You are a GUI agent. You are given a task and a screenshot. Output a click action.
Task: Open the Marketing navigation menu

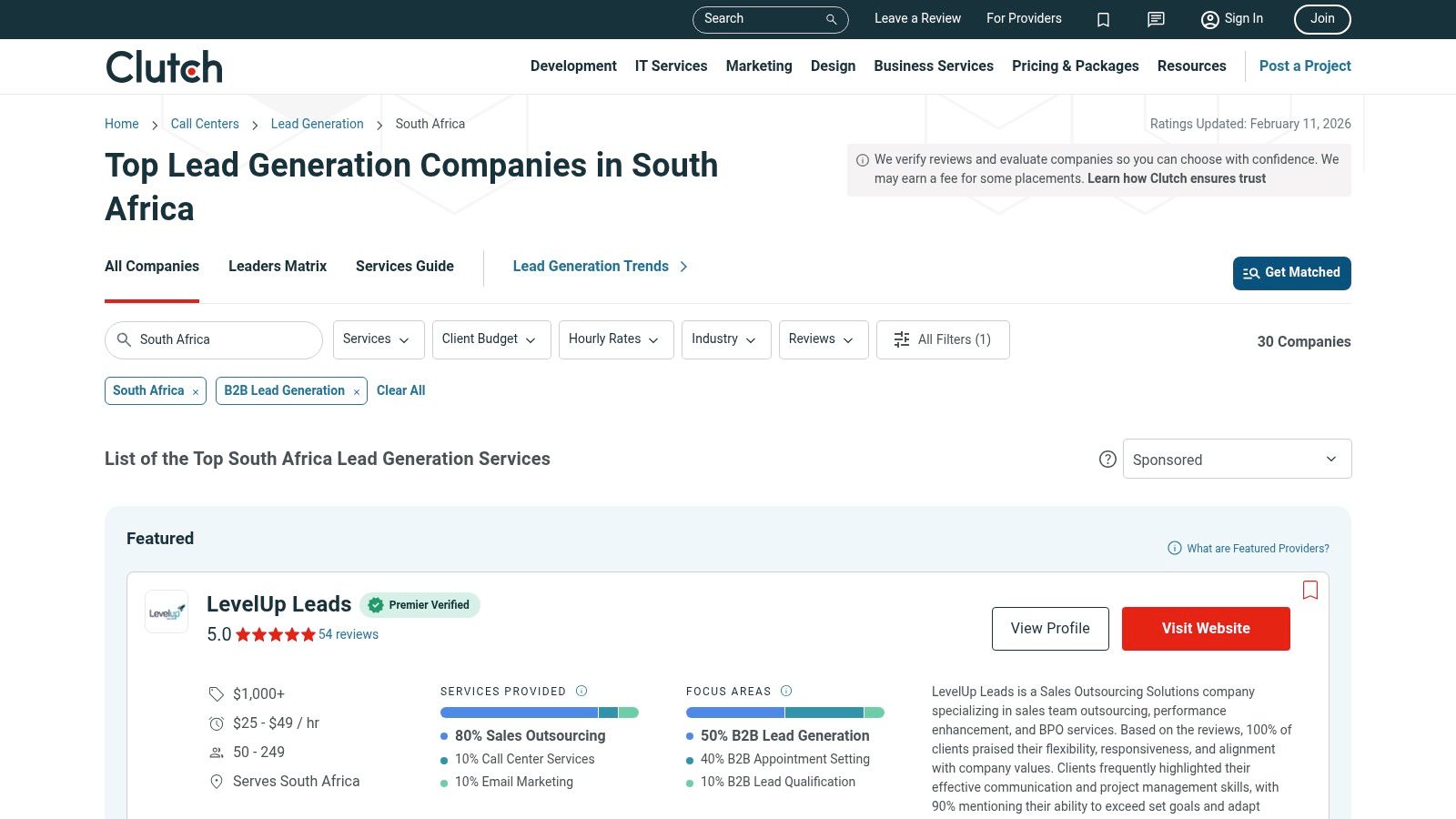[x=759, y=66]
